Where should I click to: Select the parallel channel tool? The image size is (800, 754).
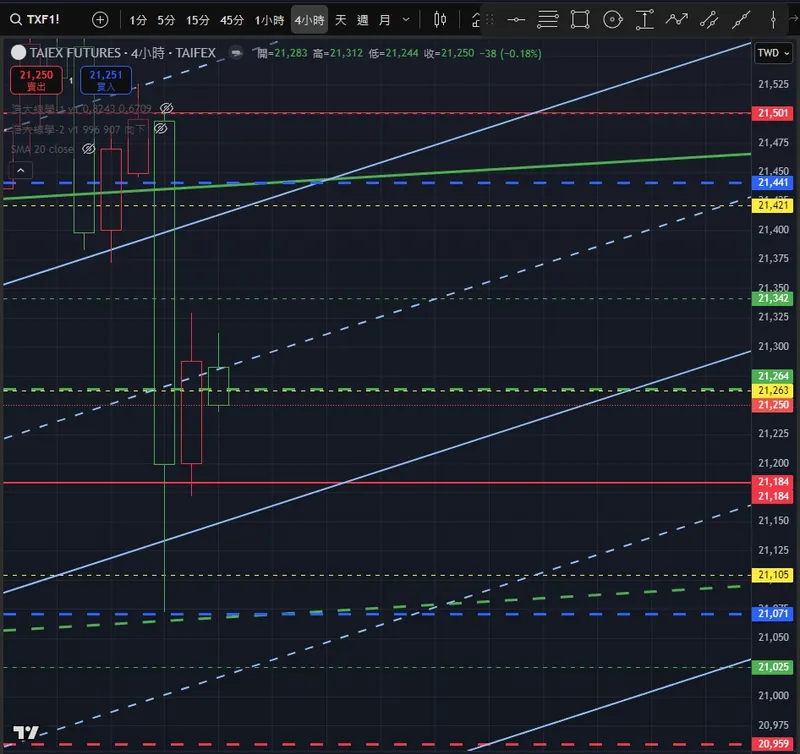[x=709, y=20]
